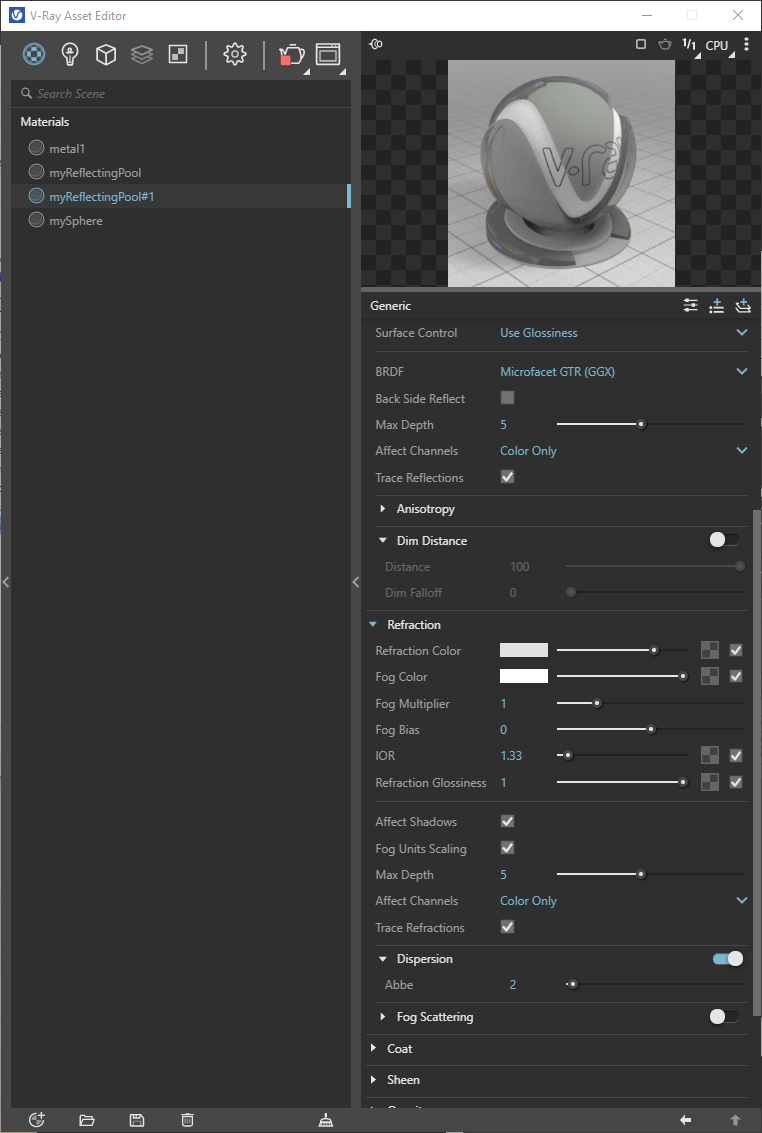The height and width of the screenshot is (1133, 762).
Task: Open the Render Elements layers icon
Action: point(142,54)
